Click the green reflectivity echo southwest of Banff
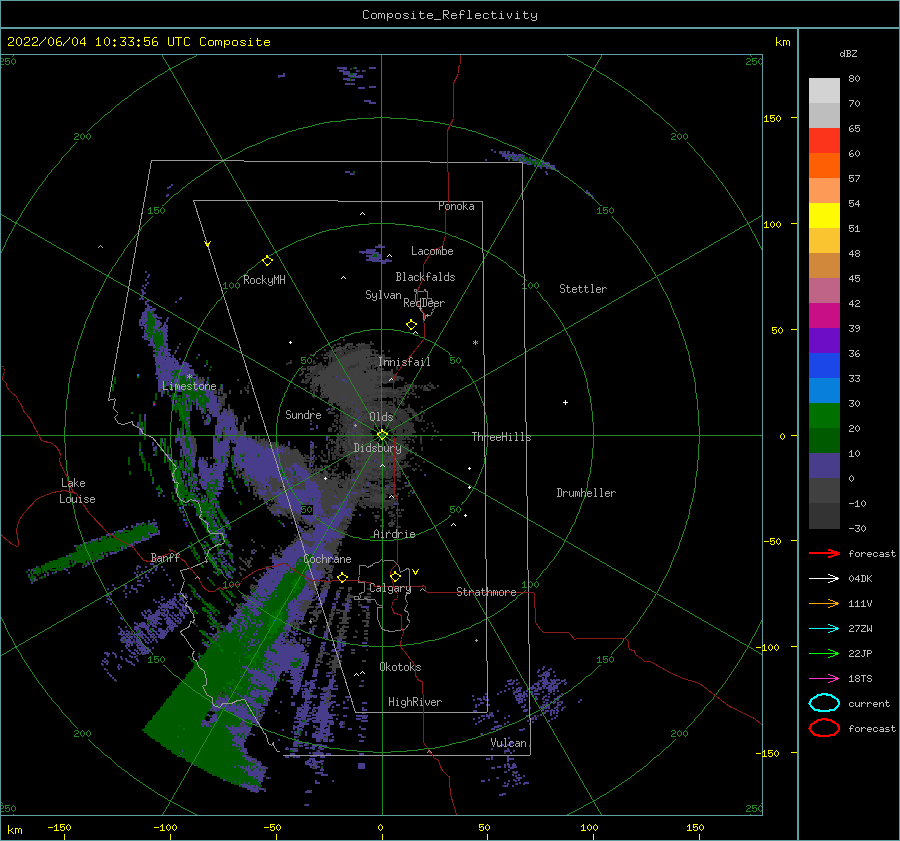The width and height of the screenshot is (900, 841). 95,550
